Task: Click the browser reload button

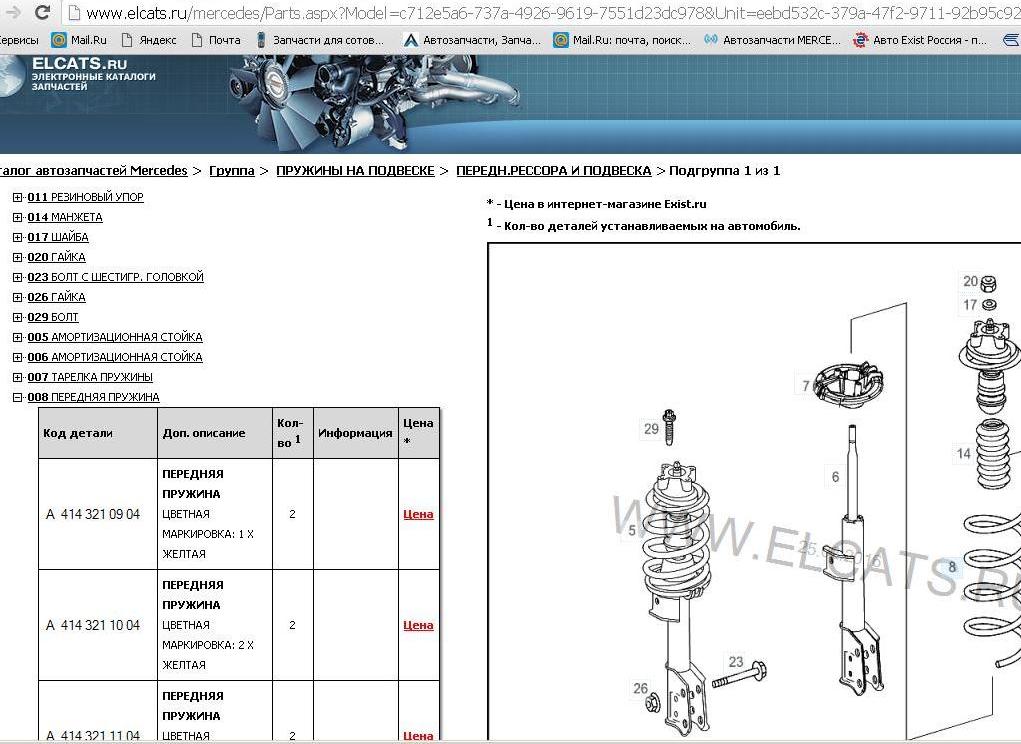Action: pos(42,13)
